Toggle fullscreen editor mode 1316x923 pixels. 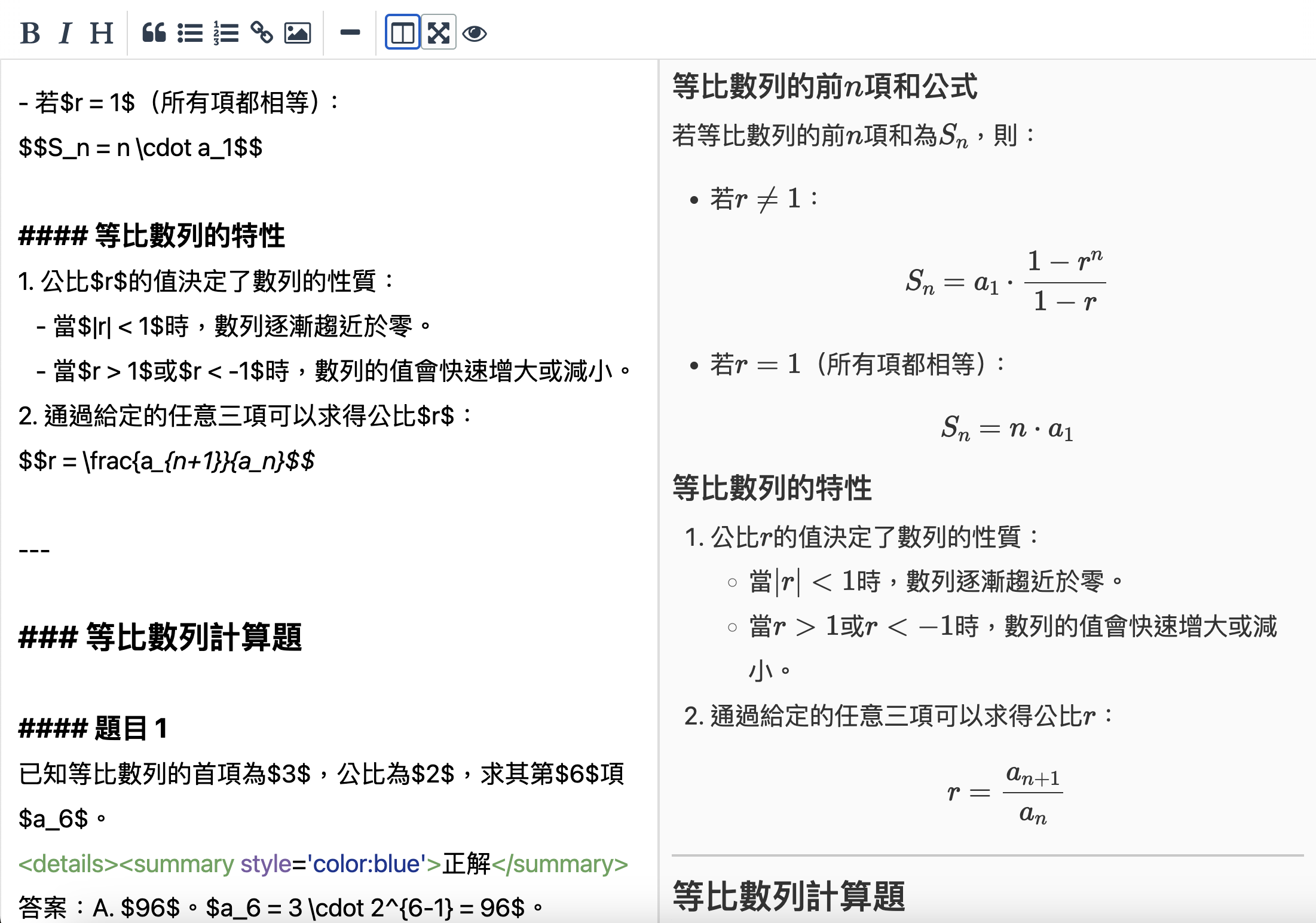(439, 33)
